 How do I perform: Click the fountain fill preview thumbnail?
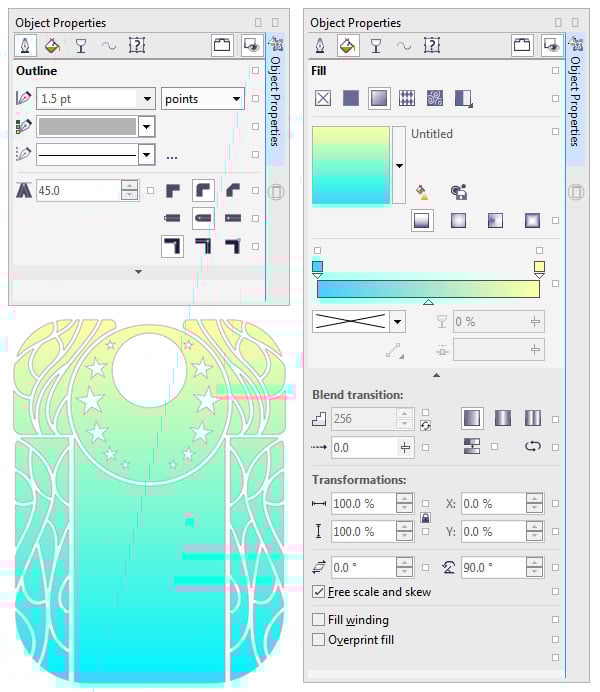351,165
